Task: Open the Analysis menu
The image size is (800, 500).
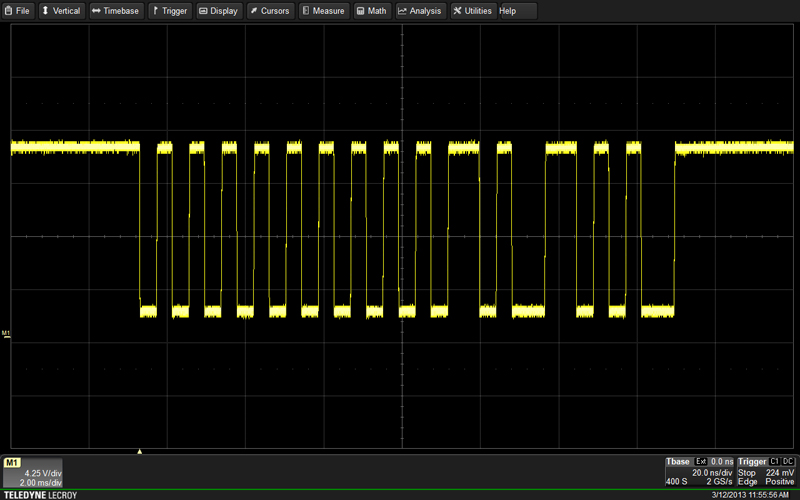Action: [419, 11]
